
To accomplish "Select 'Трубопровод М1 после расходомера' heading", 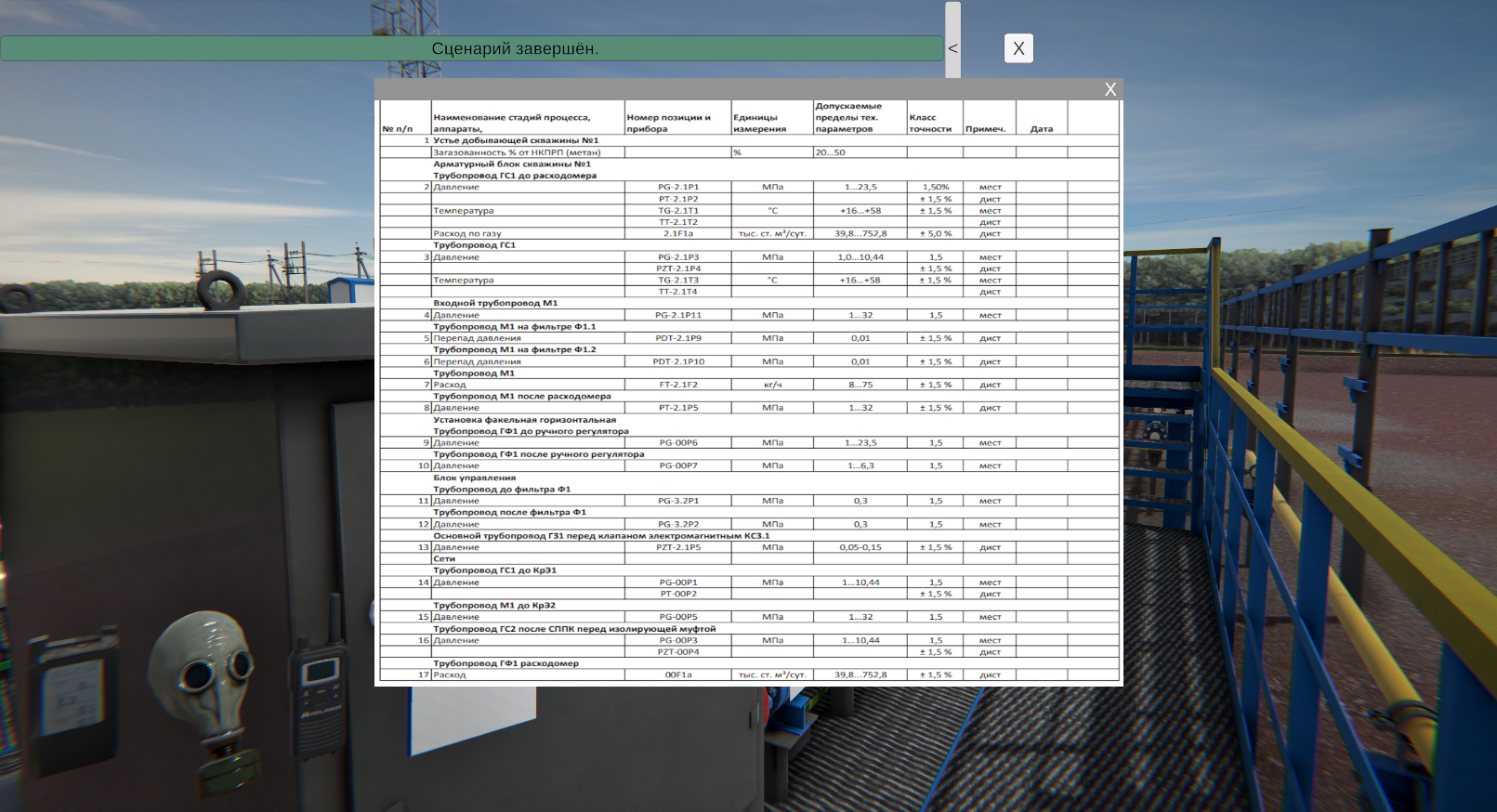I will coord(522,396).
